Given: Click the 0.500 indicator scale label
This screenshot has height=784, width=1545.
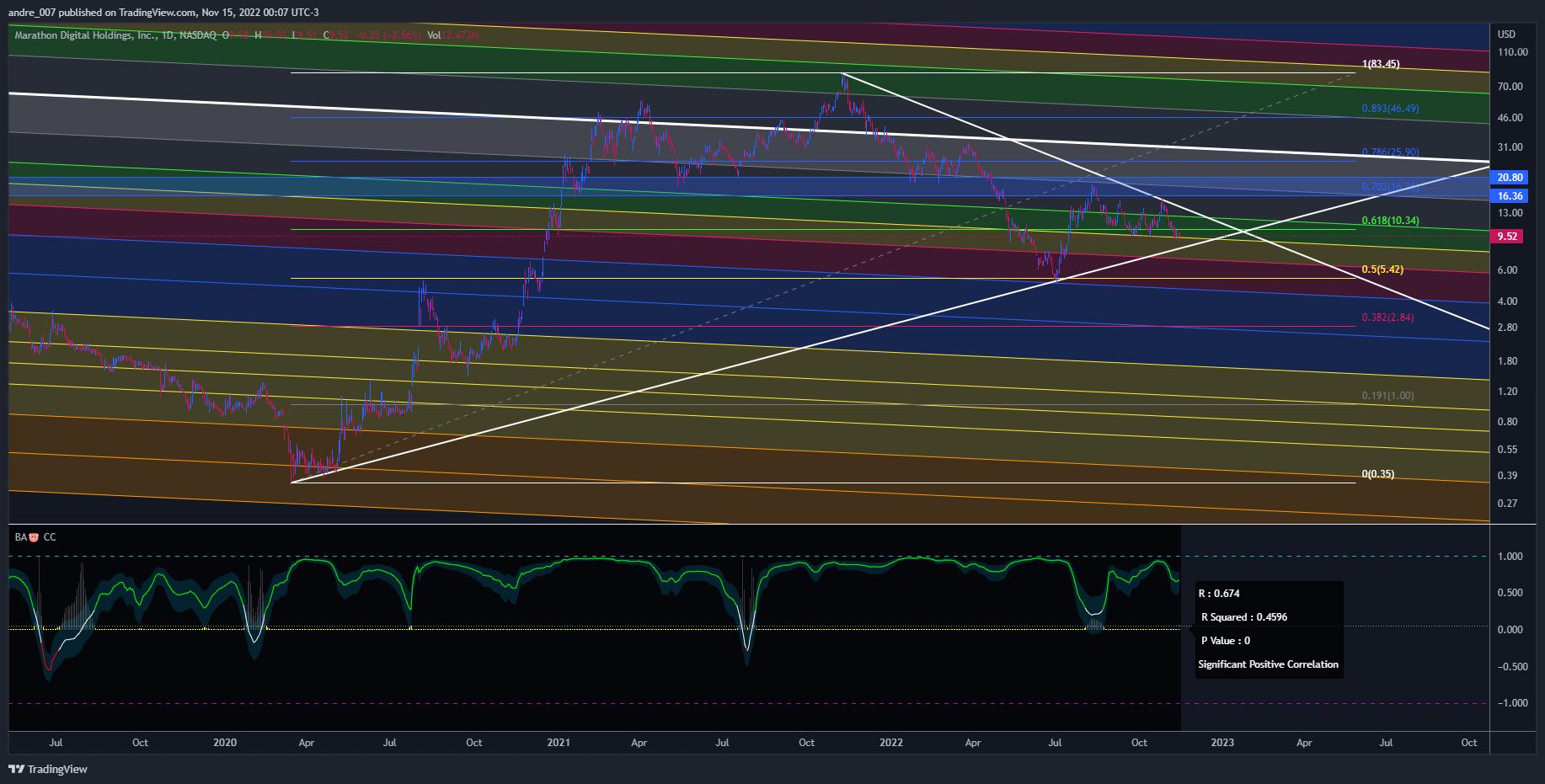Looking at the screenshot, I should pos(1510,593).
